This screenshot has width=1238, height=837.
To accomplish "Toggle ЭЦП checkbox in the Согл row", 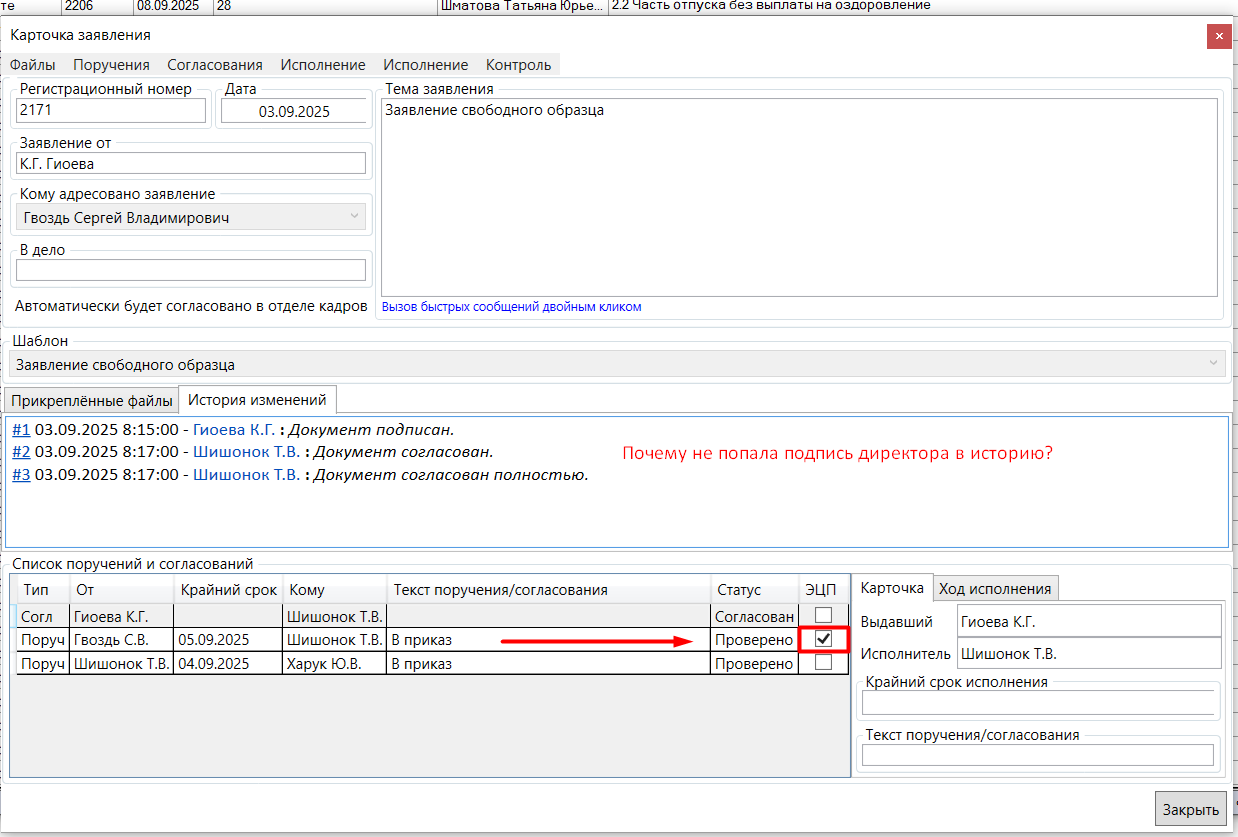I will [823, 615].
